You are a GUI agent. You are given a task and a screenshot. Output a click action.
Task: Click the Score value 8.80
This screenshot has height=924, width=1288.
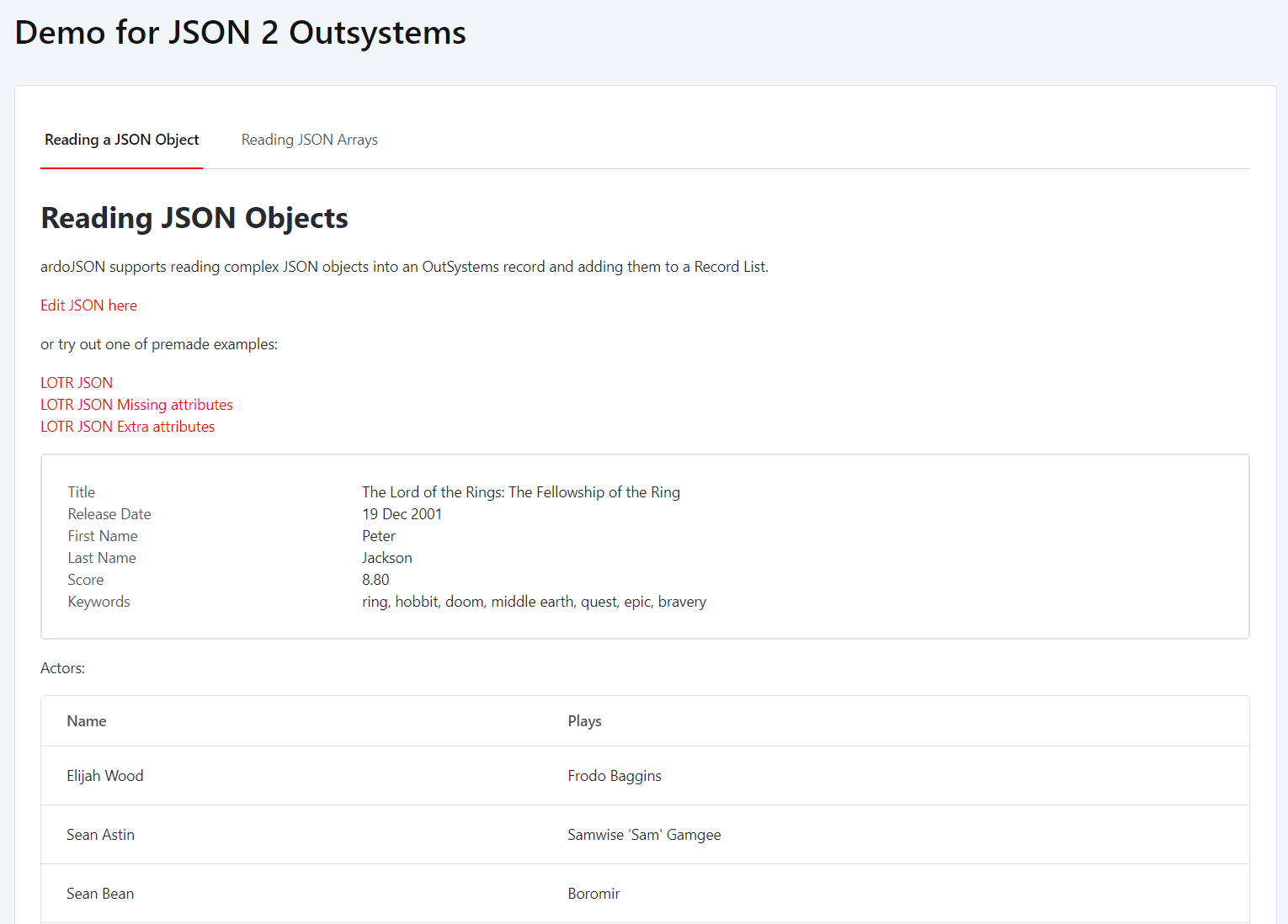coord(375,579)
